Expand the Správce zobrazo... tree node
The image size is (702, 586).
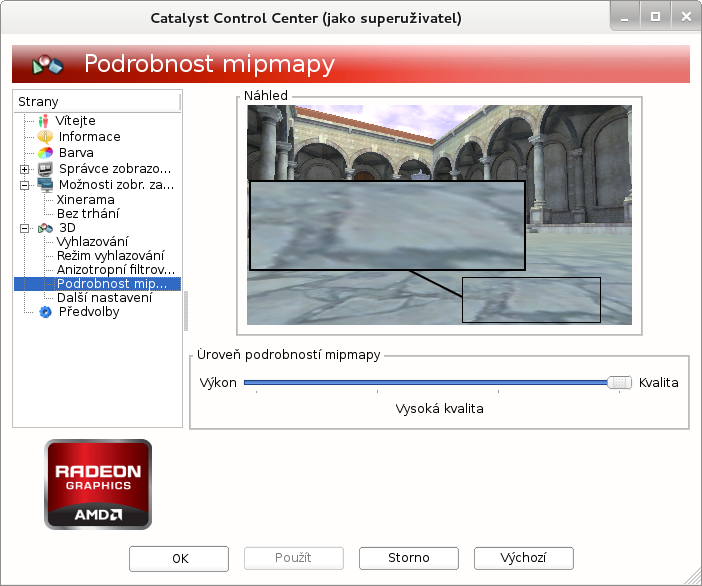coord(25,169)
